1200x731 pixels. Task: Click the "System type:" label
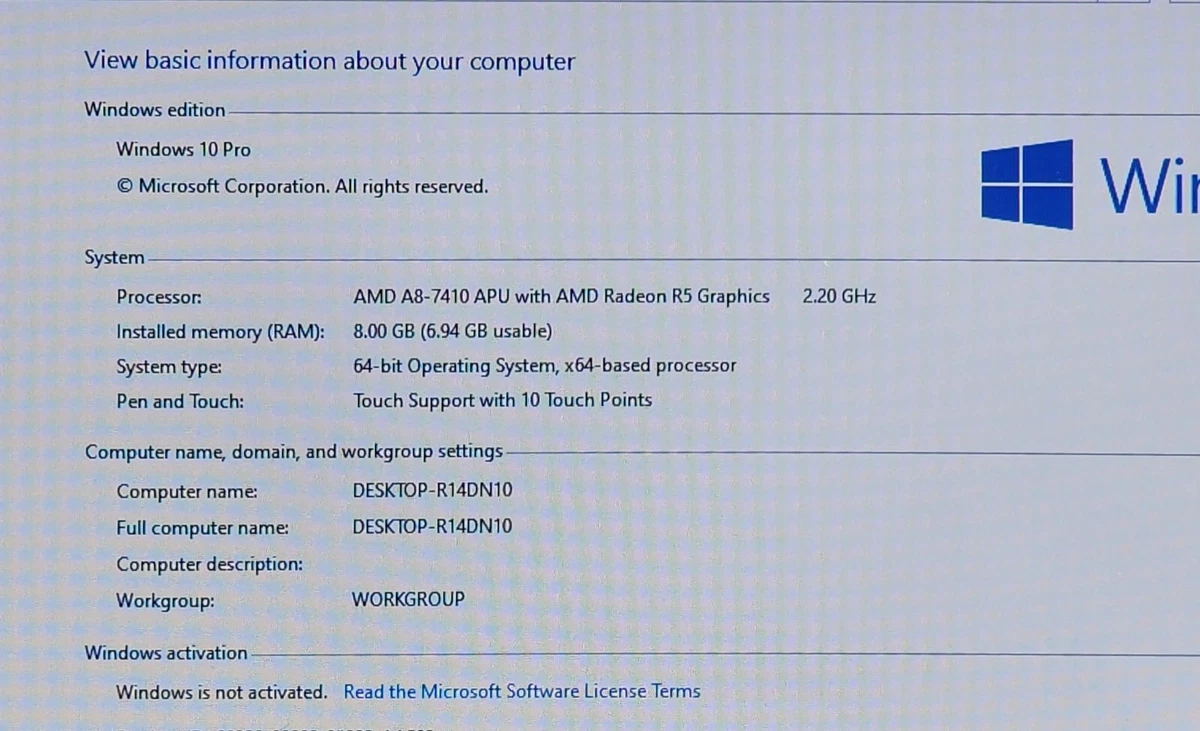[x=169, y=367]
